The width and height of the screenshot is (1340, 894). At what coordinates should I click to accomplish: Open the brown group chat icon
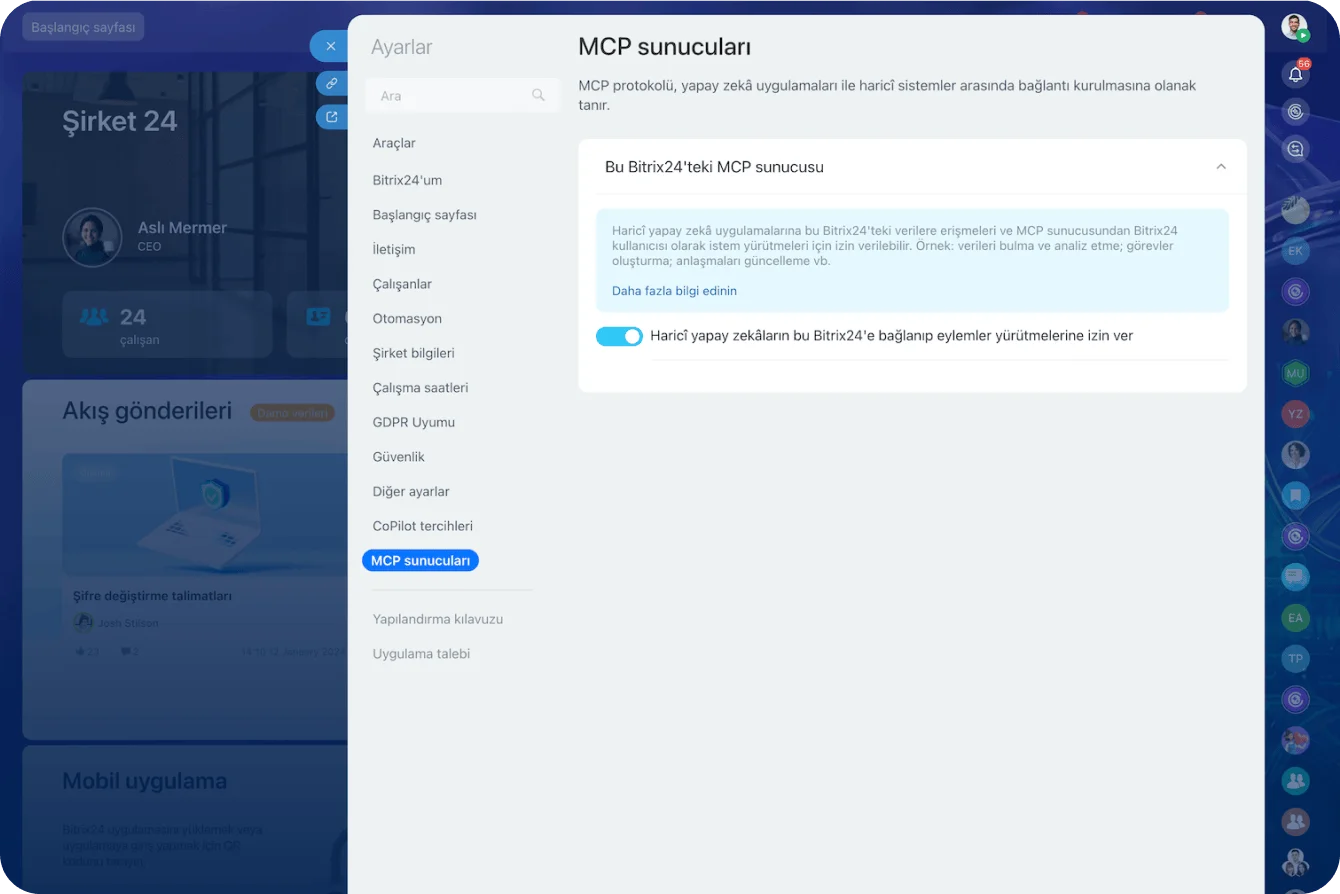[x=1296, y=821]
